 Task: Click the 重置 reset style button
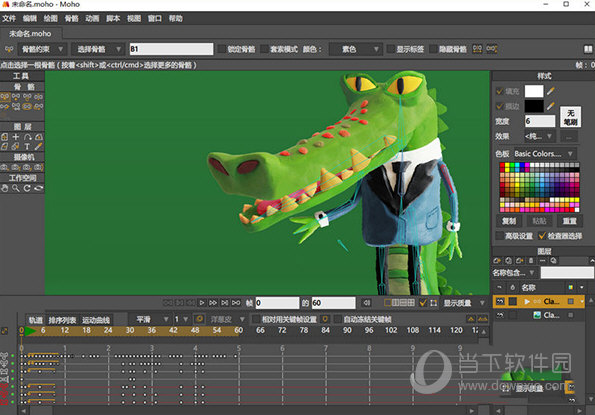tap(569, 221)
